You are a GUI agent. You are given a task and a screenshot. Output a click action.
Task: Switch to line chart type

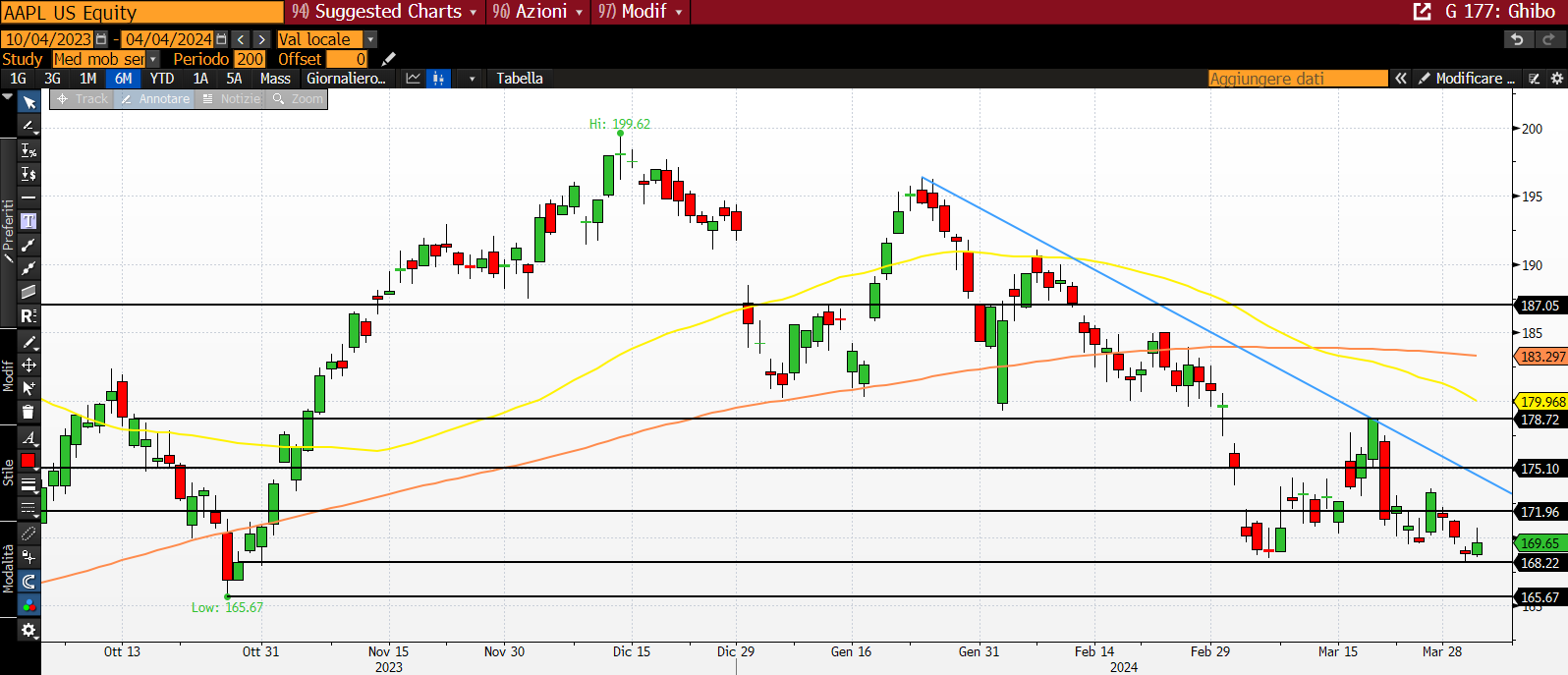pos(414,79)
